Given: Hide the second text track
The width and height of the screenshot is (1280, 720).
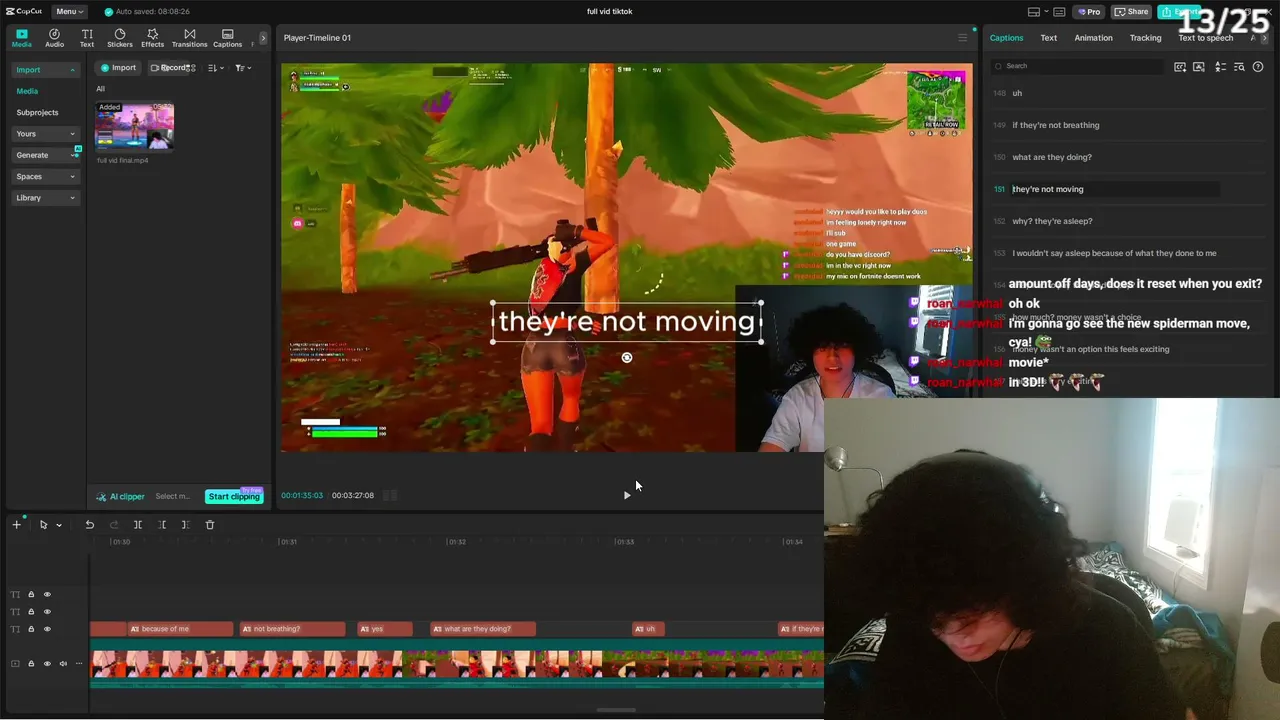Looking at the screenshot, I should coord(47,611).
